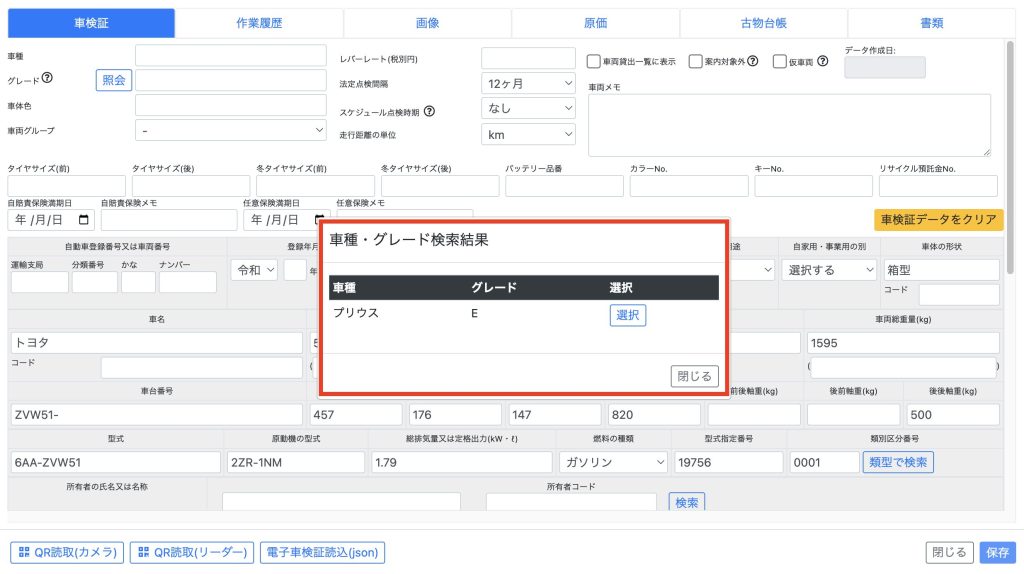This screenshot has width=1024, height=574.
Task: Enable 車両貸出一覧に表示 checkbox
Action: [594, 61]
